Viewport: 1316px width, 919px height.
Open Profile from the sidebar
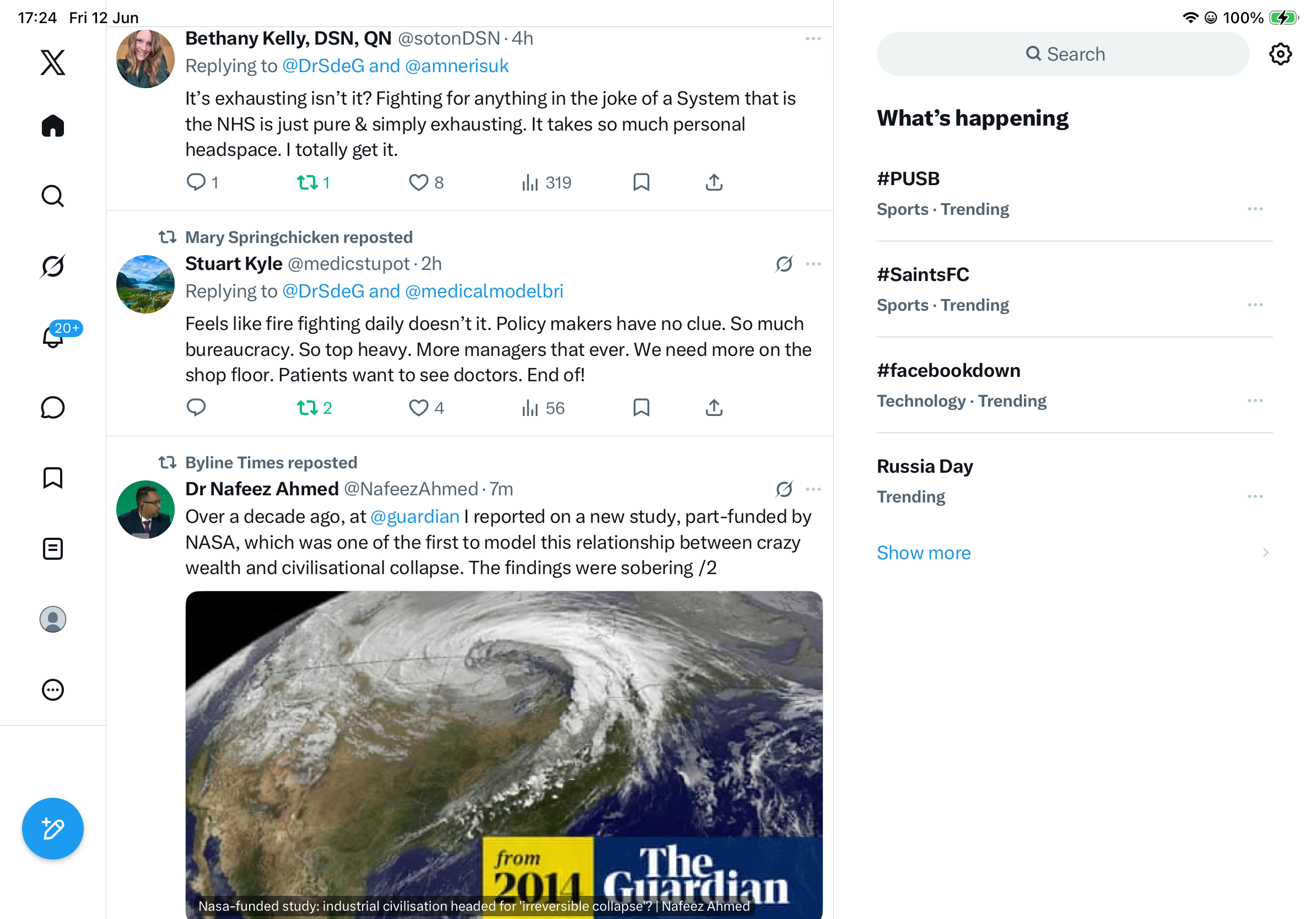(53, 619)
